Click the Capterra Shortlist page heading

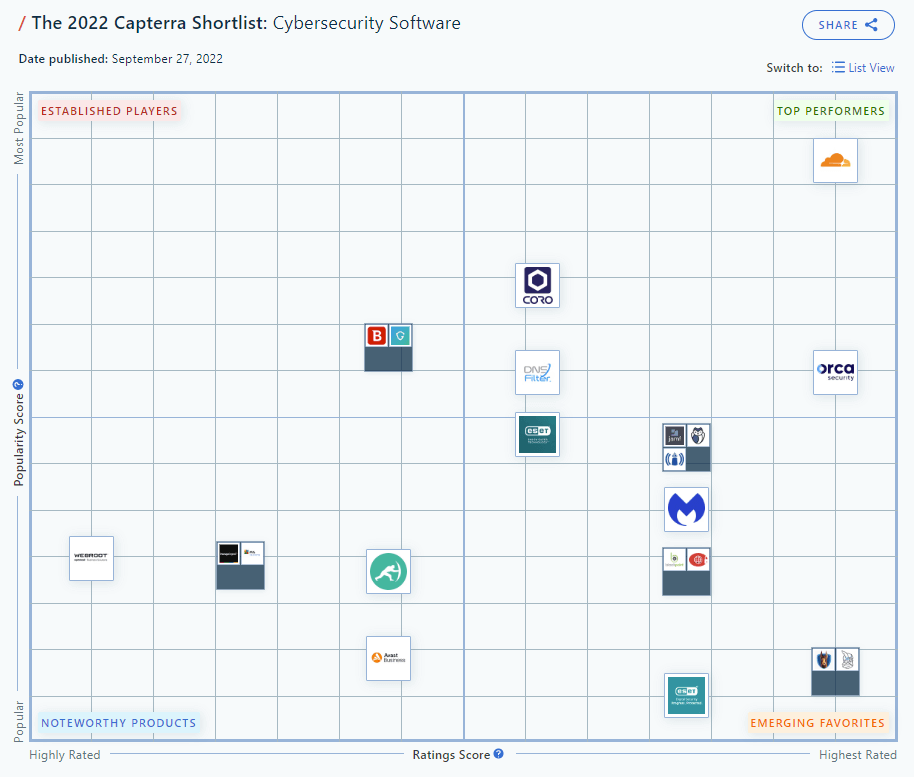tap(245, 23)
